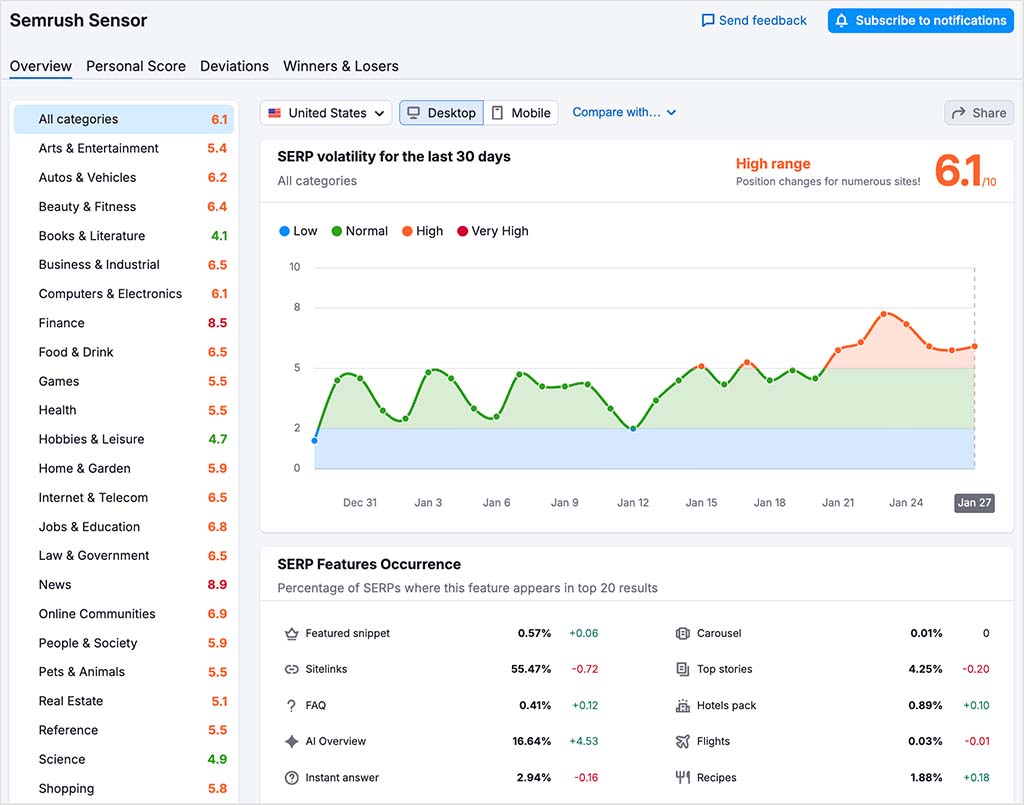Screen dimensions: 1024x805
Task: Click the Share button
Action: pyautogui.click(x=979, y=113)
